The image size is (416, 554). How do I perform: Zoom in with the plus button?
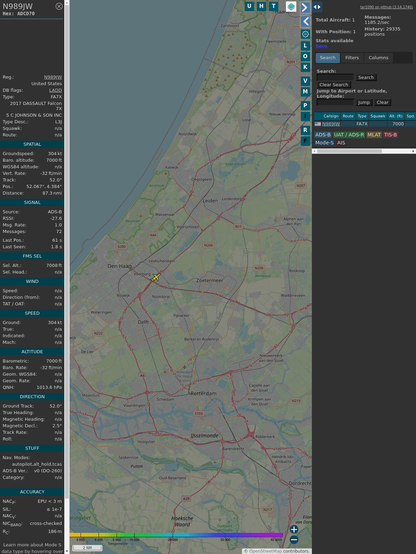pyautogui.click(x=294, y=529)
